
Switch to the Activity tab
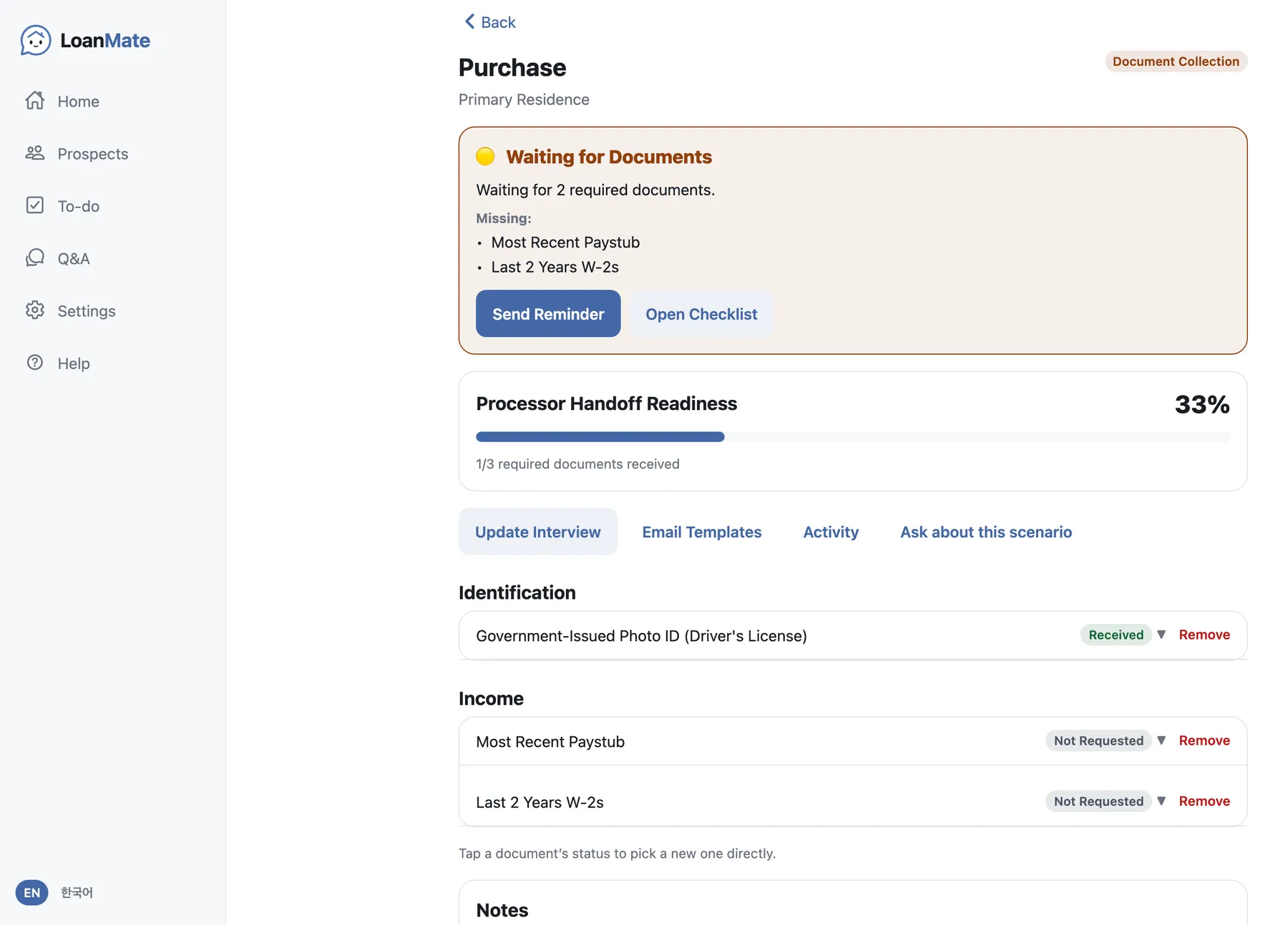[x=831, y=532]
